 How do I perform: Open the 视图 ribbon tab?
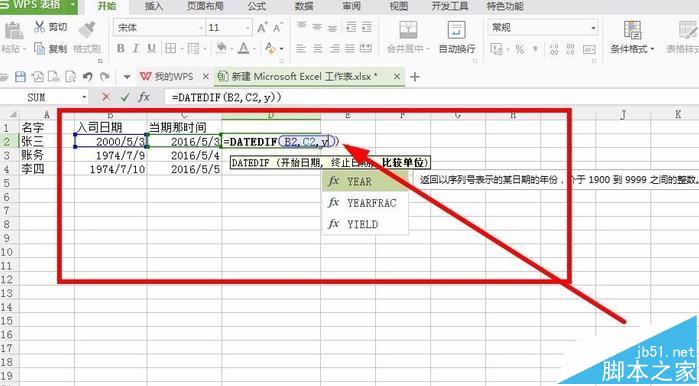(x=399, y=6)
